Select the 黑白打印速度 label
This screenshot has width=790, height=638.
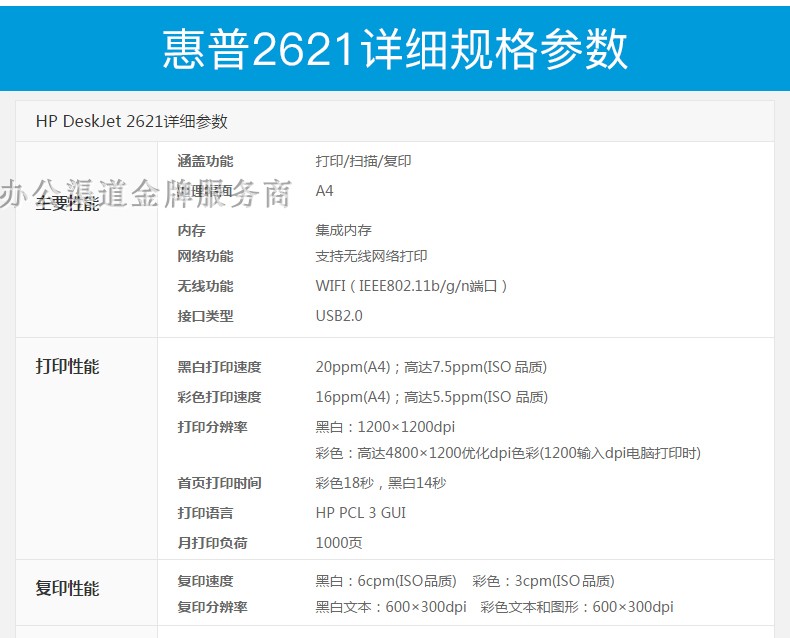point(219,367)
